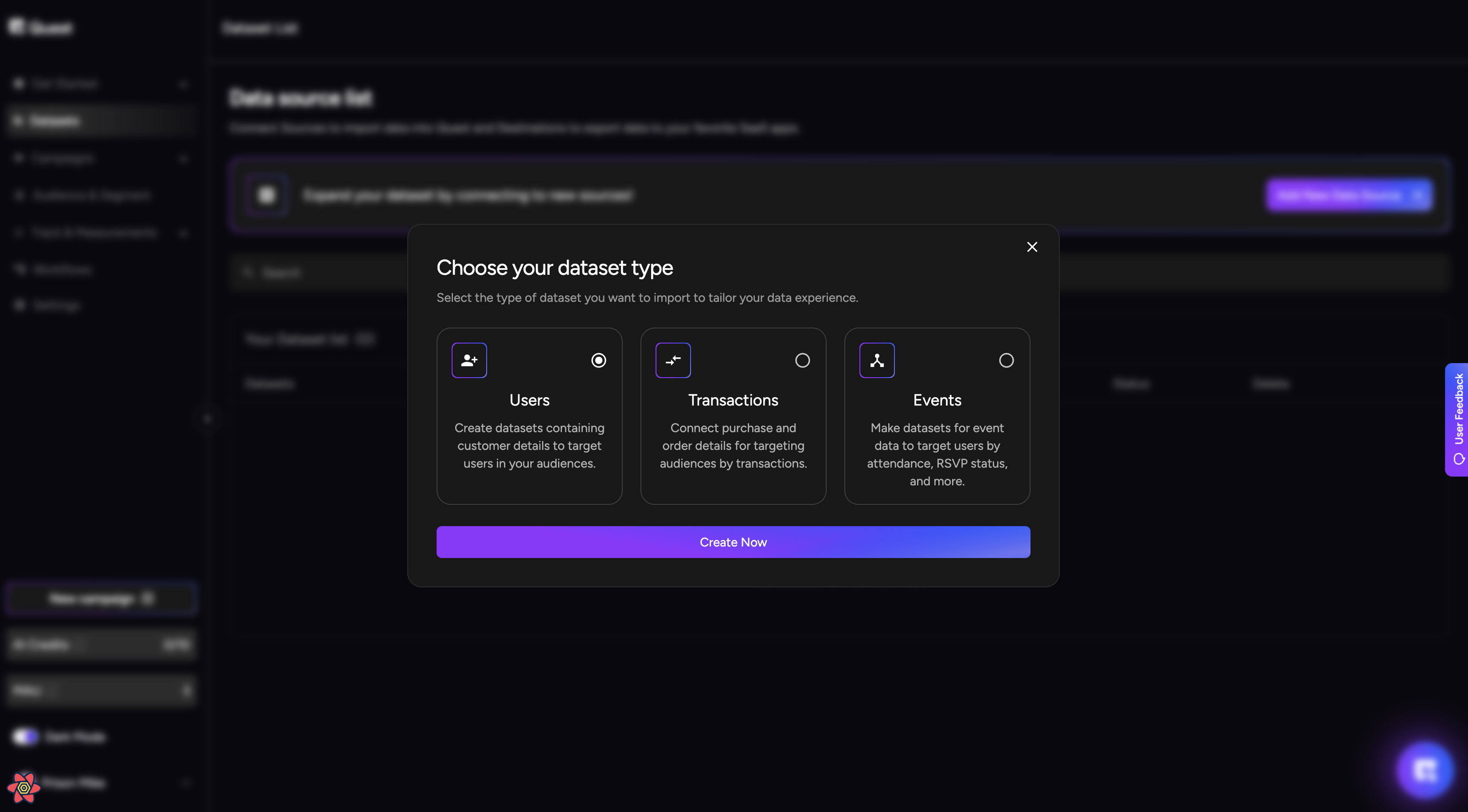Close the dataset type dialog
This screenshot has height=812, width=1468.
click(1032, 247)
